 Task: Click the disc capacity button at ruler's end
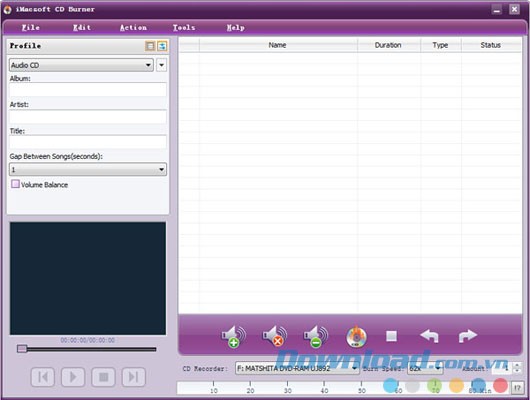point(517,388)
